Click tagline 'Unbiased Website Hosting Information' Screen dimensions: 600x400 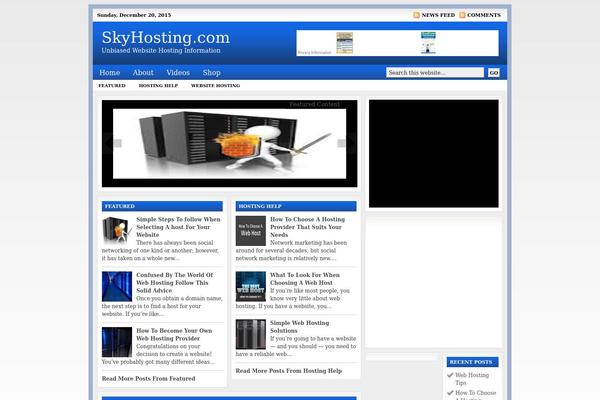tap(161, 51)
